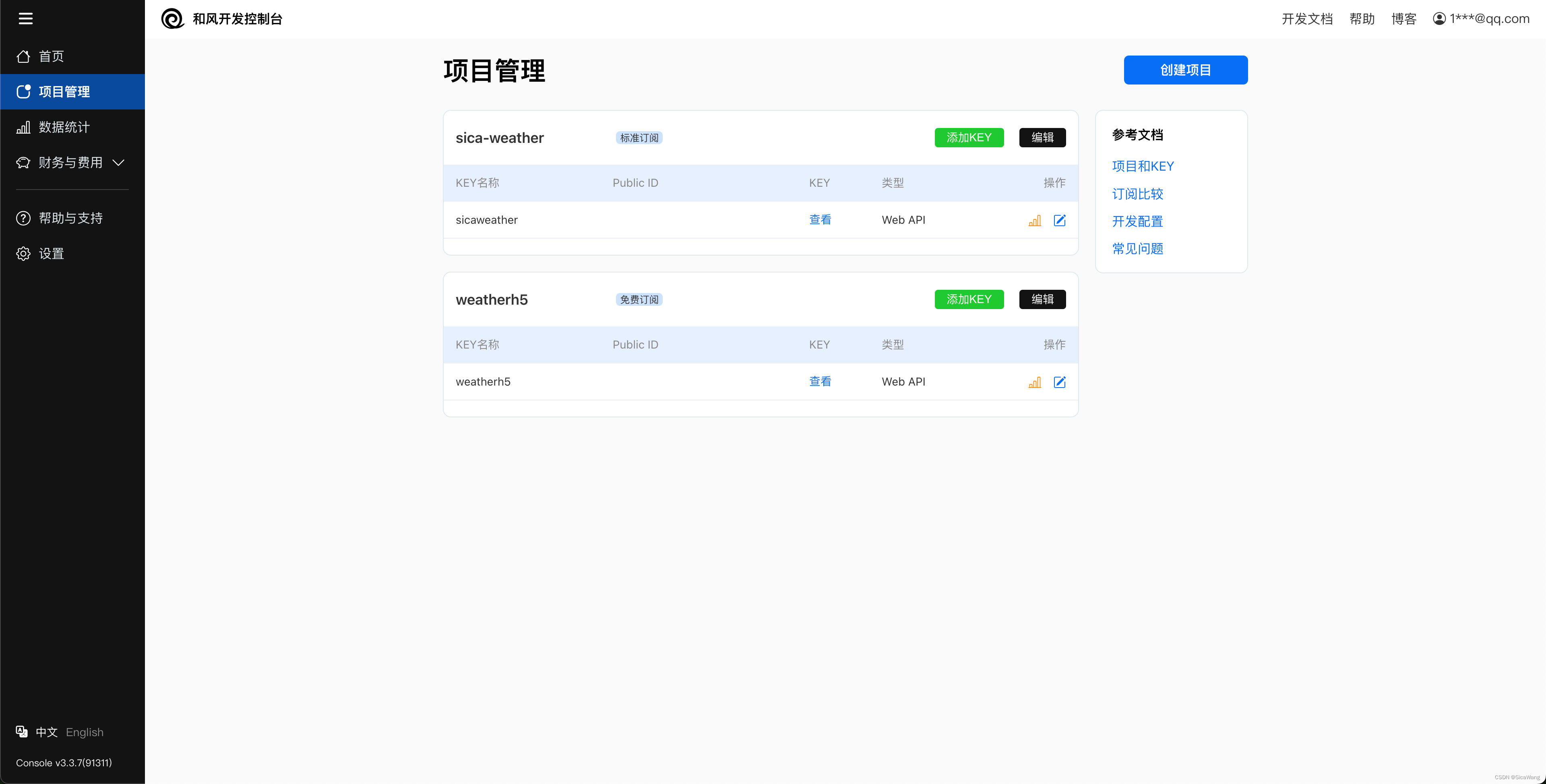Open usage statistics icon for sicaweather key
This screenshot has height=784, width=1546.
click(x=1034, y=220)
